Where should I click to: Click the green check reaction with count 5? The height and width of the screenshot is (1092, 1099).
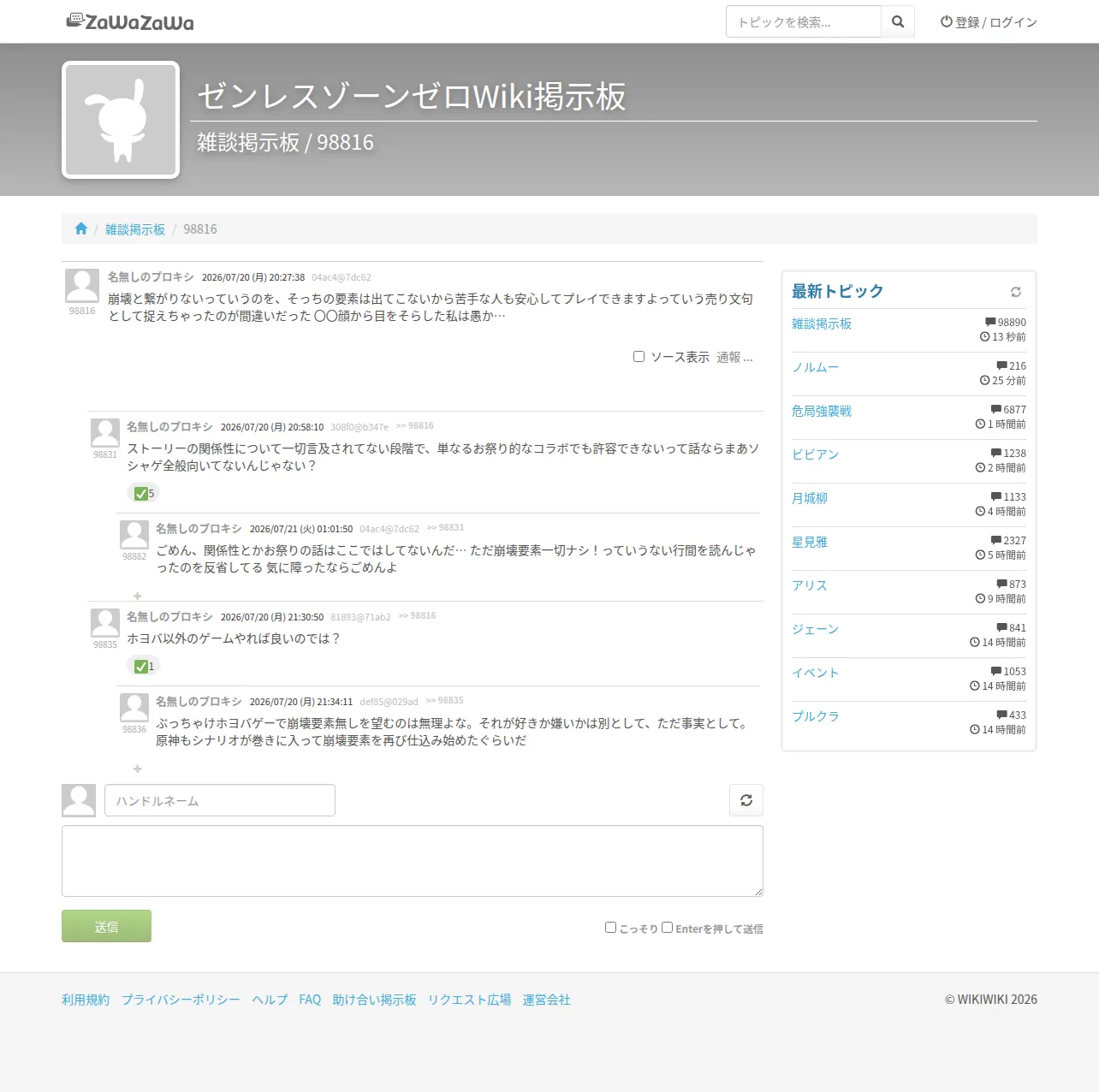click(x=143, y=493)
